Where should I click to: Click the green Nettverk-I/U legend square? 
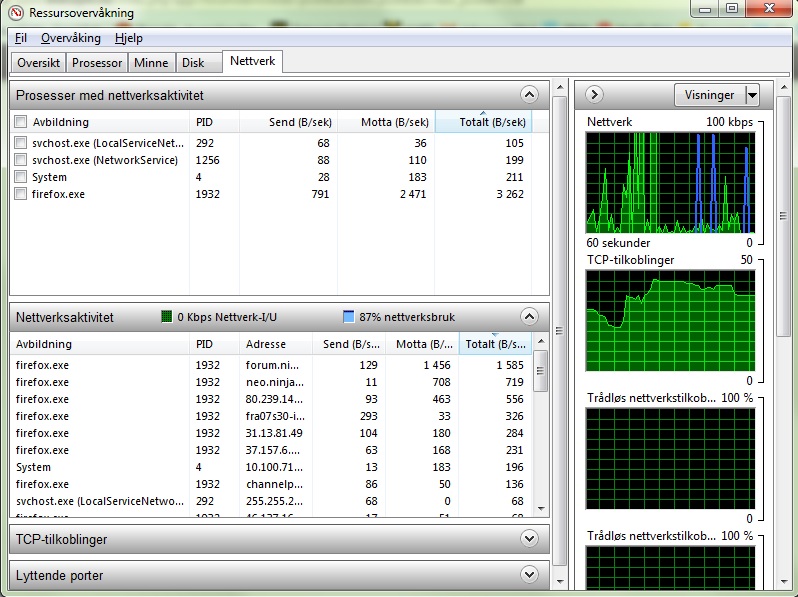(166, 317)
